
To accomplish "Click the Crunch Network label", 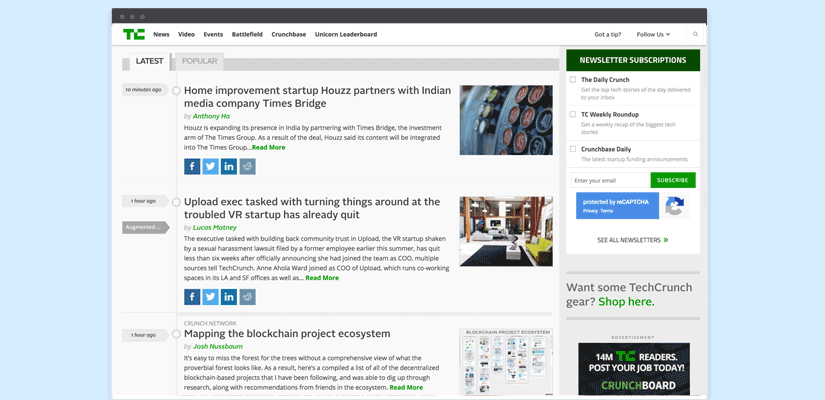I will coord(210,323).
